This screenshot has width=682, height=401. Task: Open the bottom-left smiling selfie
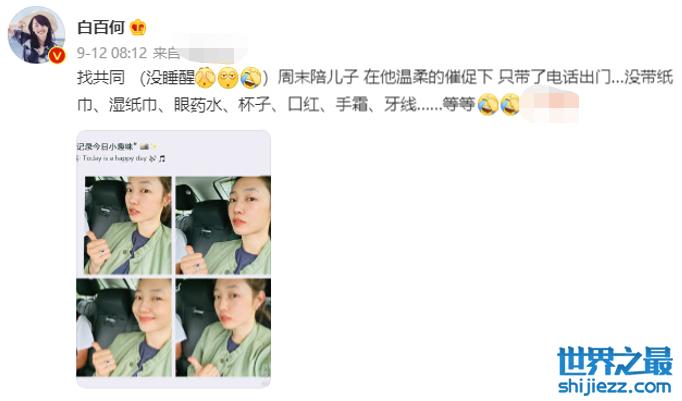point(125,327)
